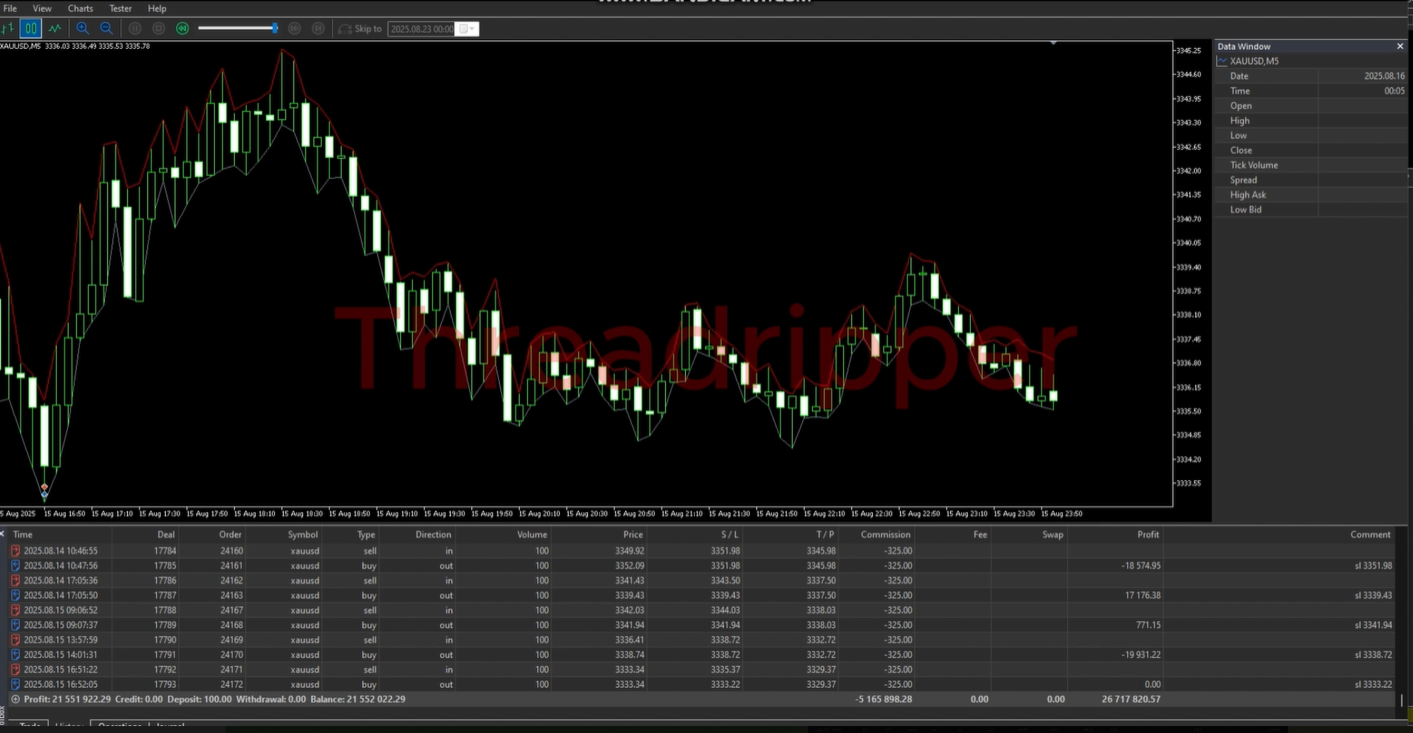Screen dimensions: 1413x733
Task: Click the tester speed slider handle
Action: pos(275,28)
